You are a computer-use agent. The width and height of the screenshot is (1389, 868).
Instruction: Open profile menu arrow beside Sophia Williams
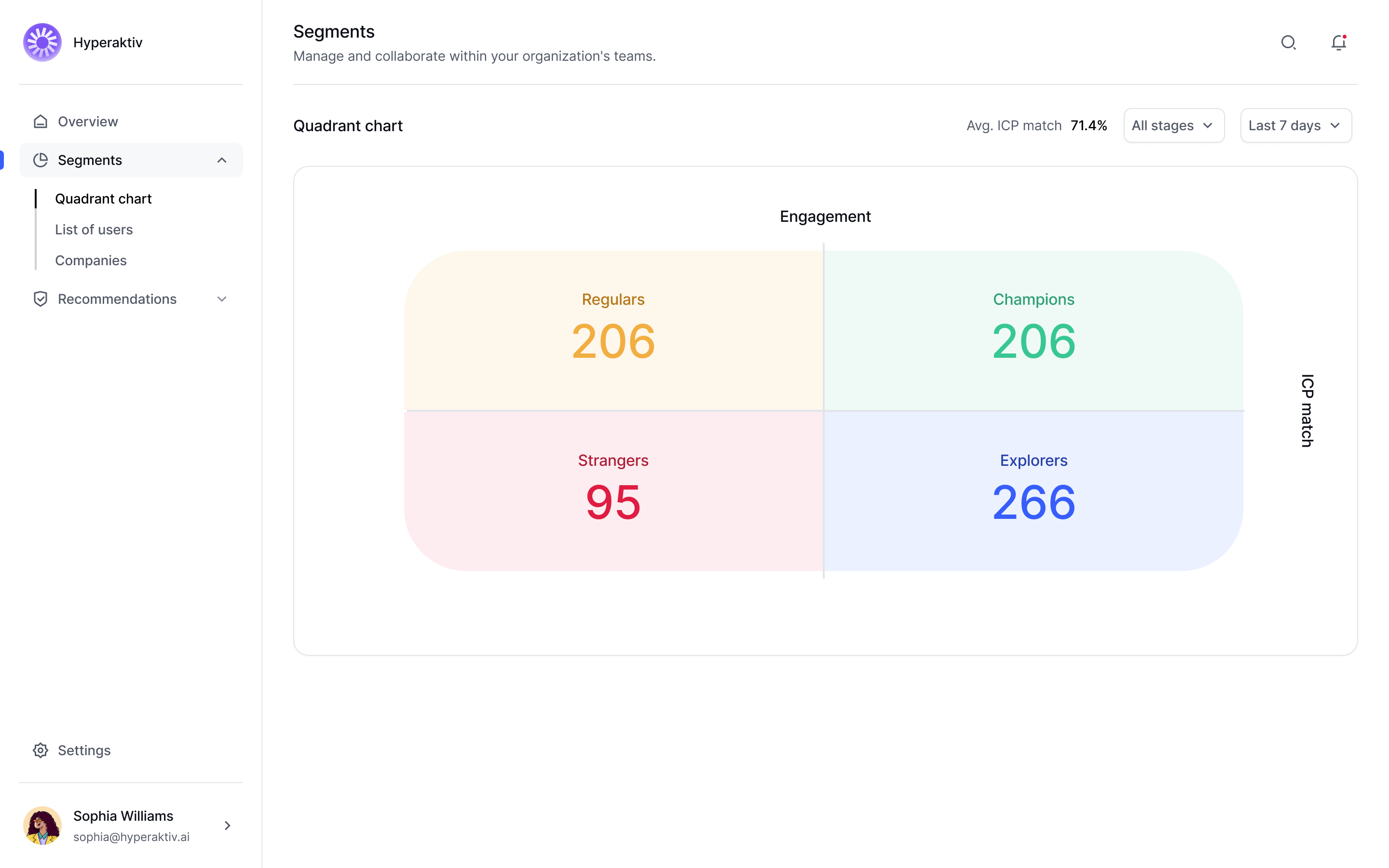point(227,826)
